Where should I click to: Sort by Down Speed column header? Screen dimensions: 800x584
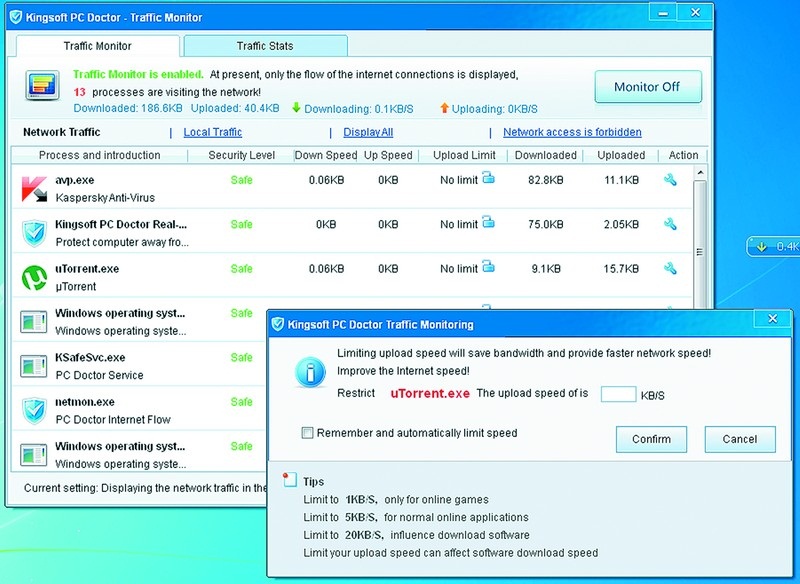[326, 155]
